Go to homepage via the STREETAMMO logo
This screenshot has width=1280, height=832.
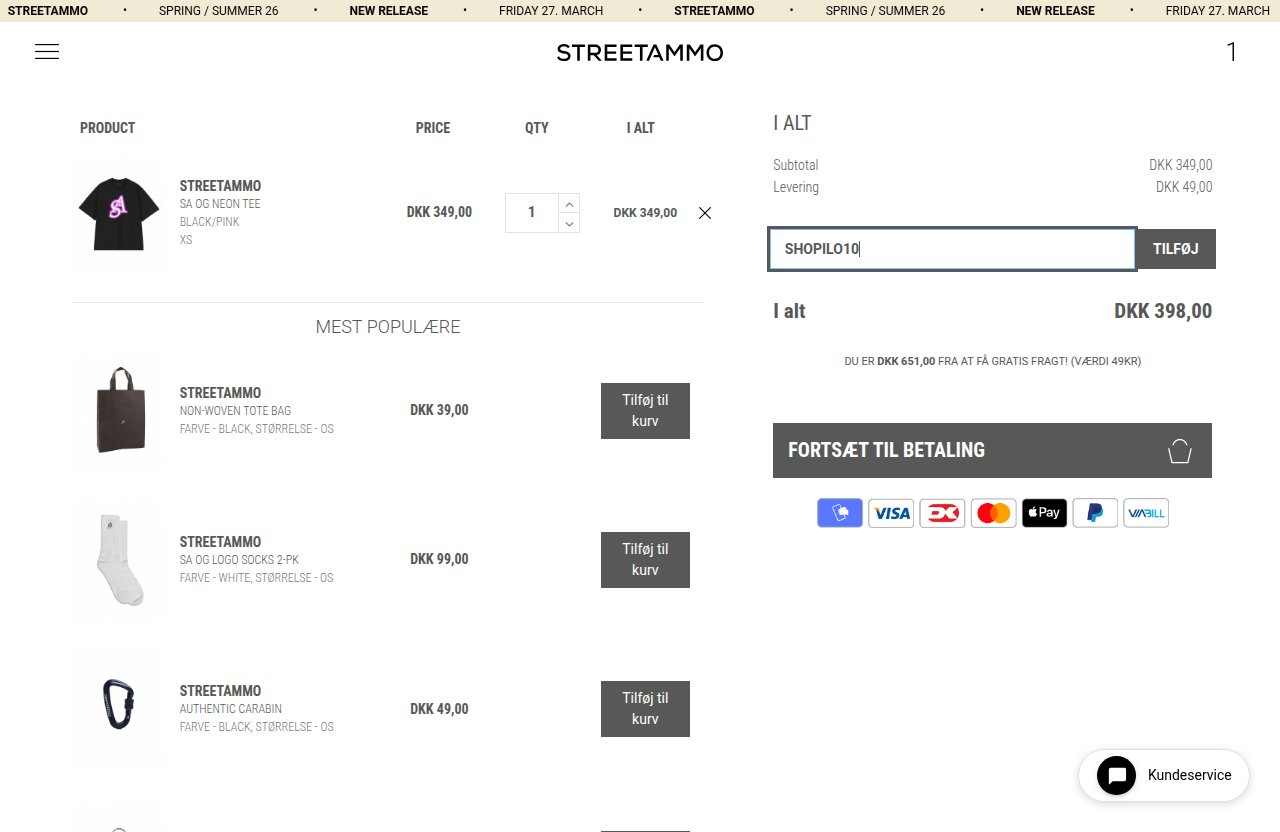pos(640,53)
